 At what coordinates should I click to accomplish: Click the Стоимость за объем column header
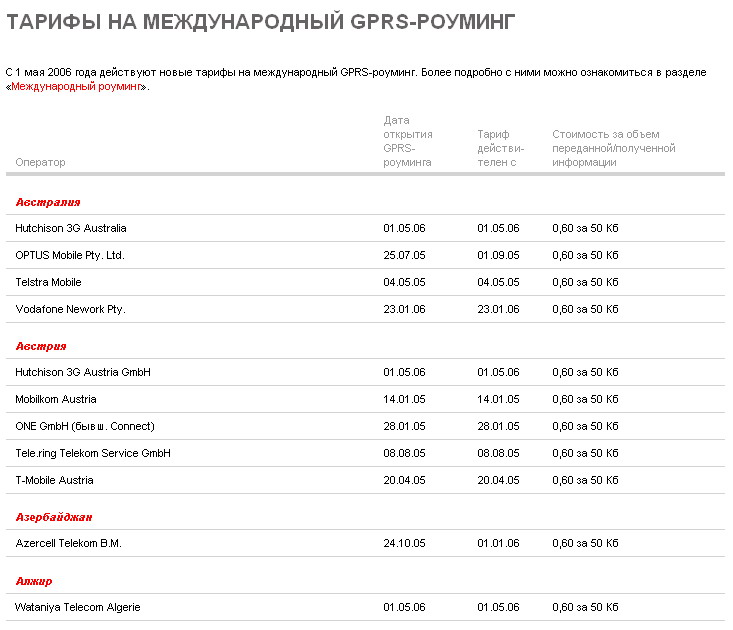coord(613,148)
